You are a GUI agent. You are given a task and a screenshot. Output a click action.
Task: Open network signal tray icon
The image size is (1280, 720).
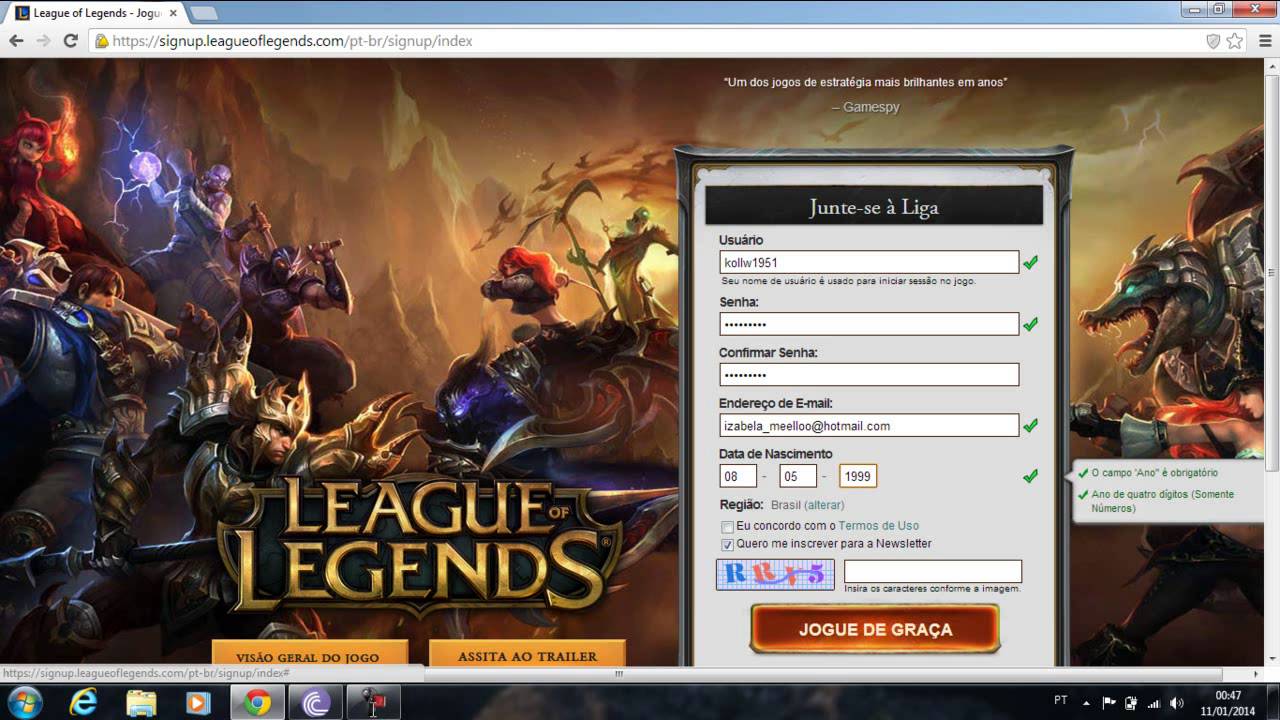click(x=1154, y=703)
